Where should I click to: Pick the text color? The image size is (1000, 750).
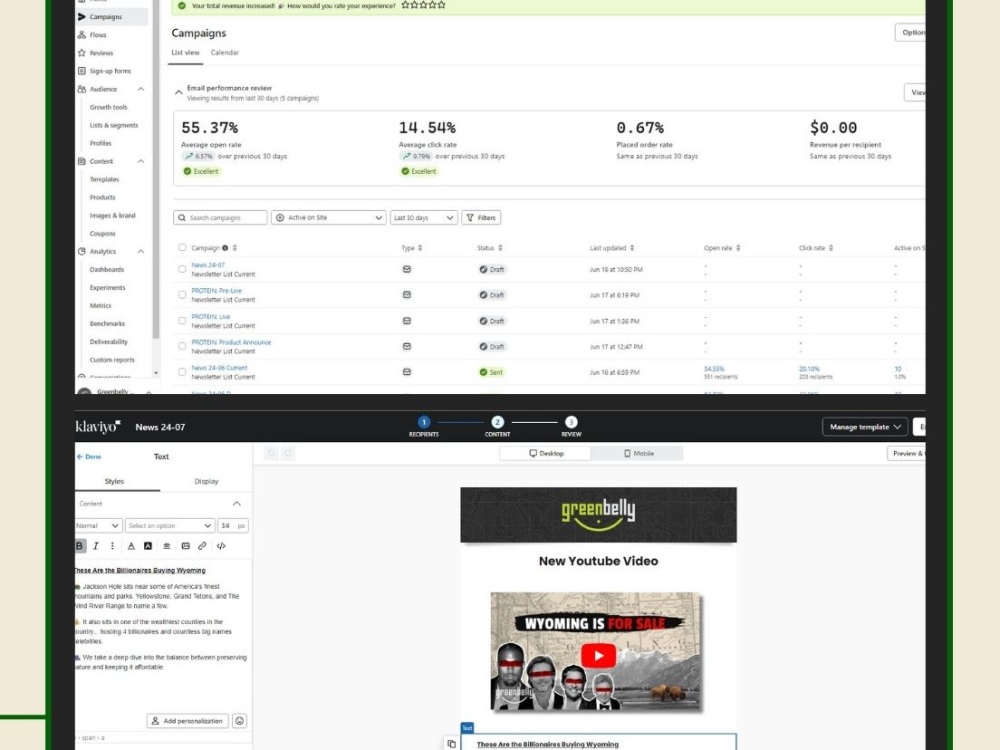131,546
